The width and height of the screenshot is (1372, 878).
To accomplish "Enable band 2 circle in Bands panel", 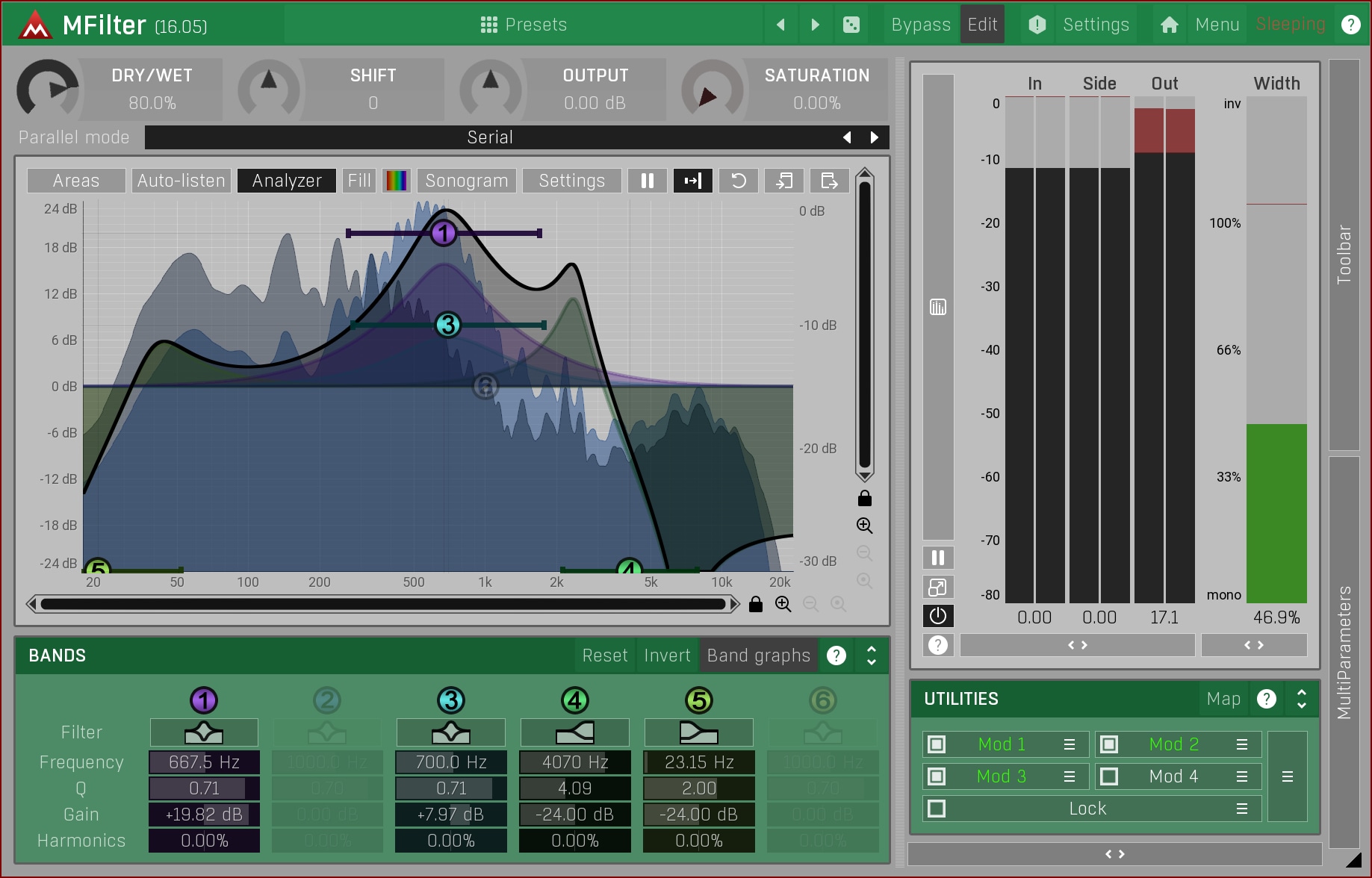I will coord(327,700).
